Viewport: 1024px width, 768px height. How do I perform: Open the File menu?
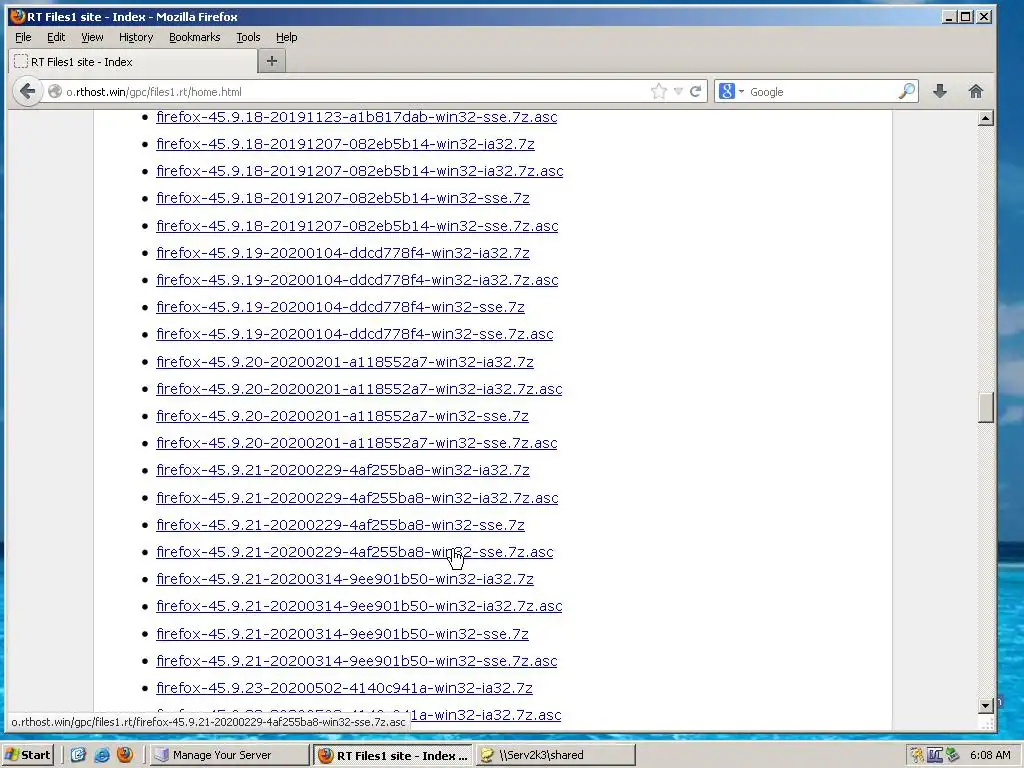coord(23,37)
